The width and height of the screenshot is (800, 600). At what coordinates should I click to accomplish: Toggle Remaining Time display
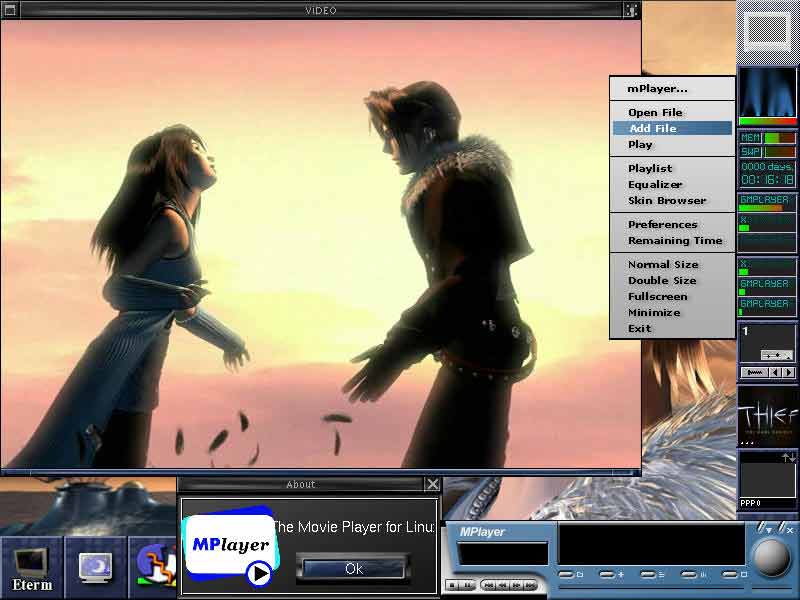click(x=672, y=240)
